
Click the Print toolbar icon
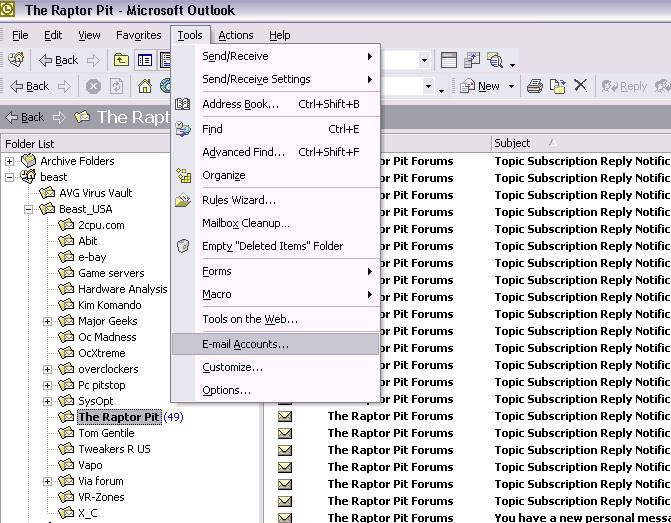point(535,87)
